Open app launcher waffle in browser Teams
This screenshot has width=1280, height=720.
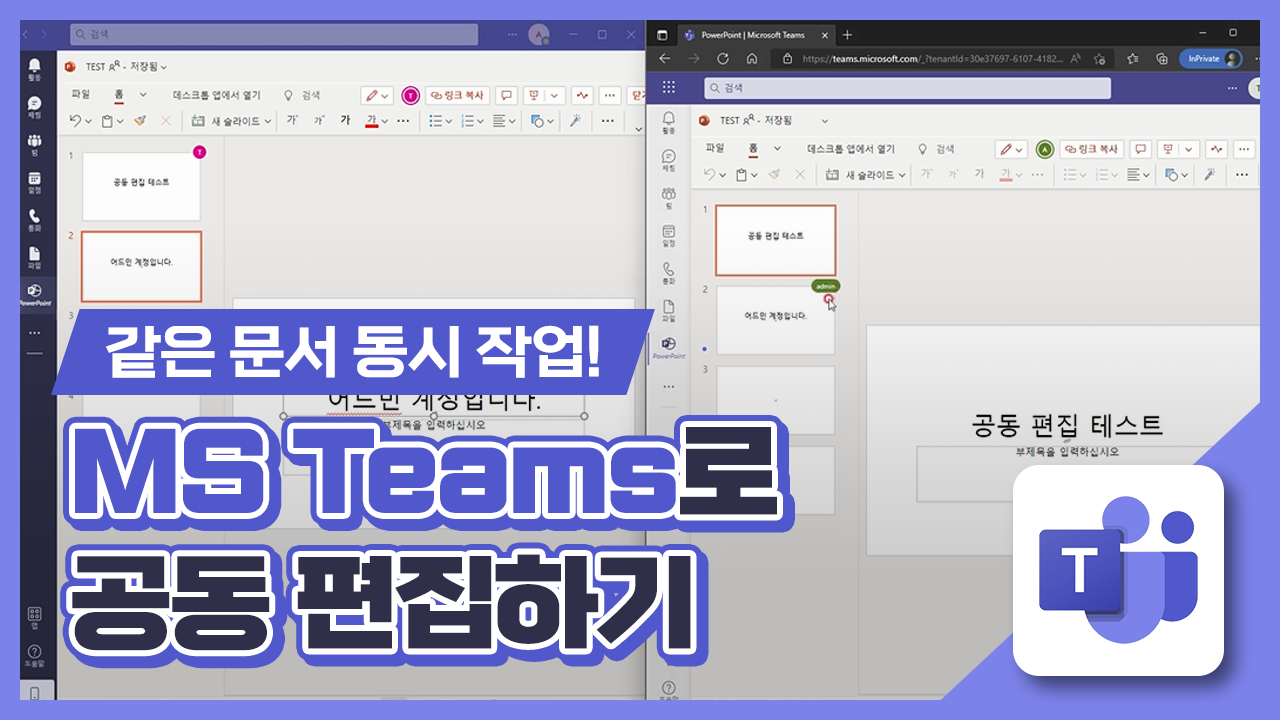pos(669,87)
